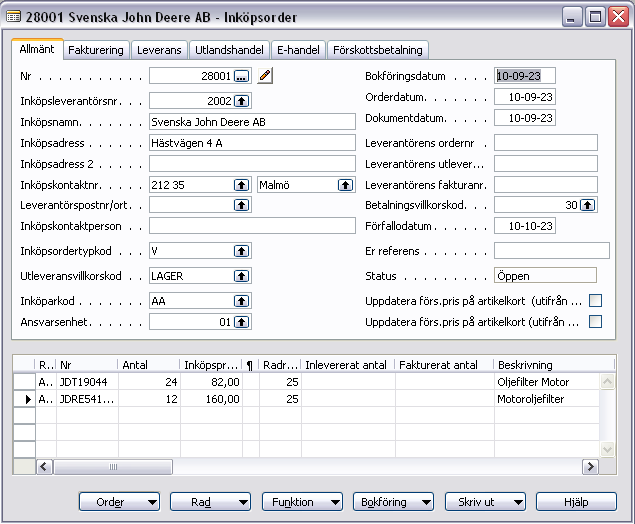Click the horizontal scrollbar thumb of lines grid
The image size is (635, 524).
[x=113, y=467]
